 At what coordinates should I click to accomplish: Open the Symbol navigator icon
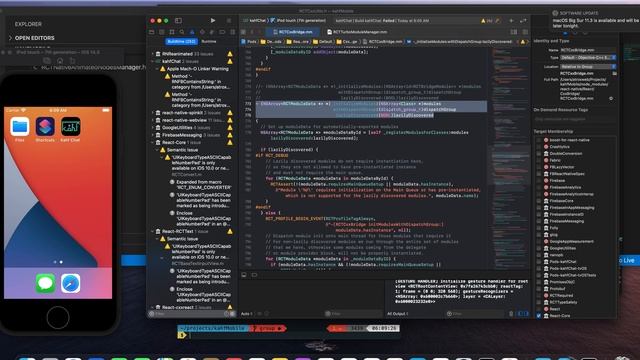tap(172, 32)
